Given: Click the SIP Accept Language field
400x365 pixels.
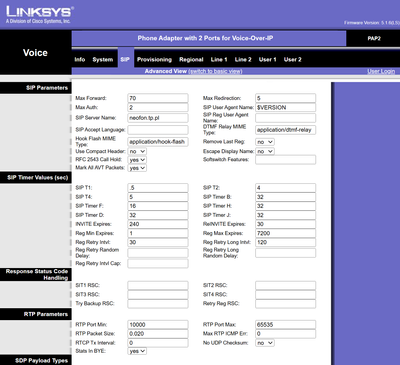Looking at the screenshot, I should 158,130.
